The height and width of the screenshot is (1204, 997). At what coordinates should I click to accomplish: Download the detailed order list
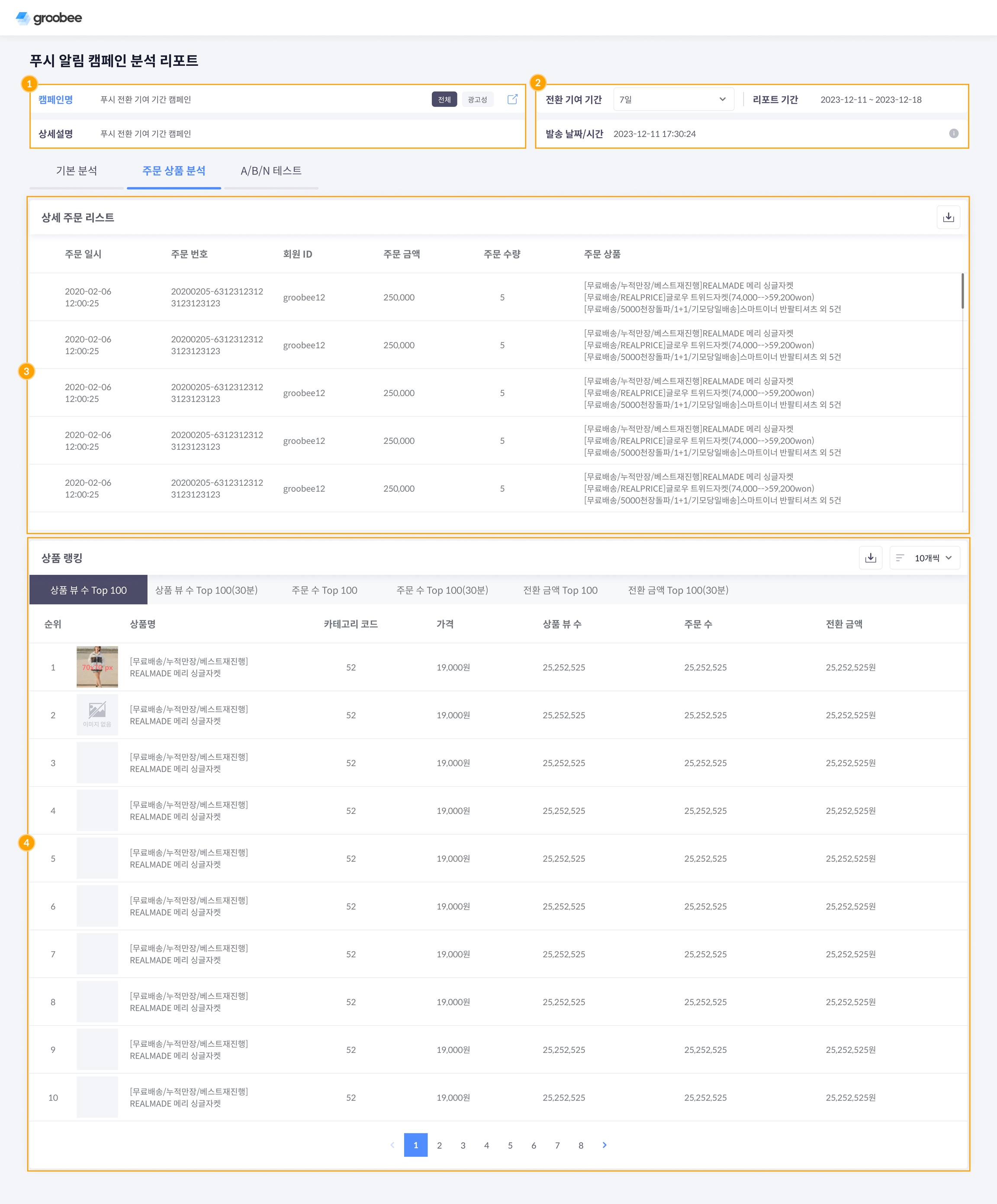tap(948, 217)
